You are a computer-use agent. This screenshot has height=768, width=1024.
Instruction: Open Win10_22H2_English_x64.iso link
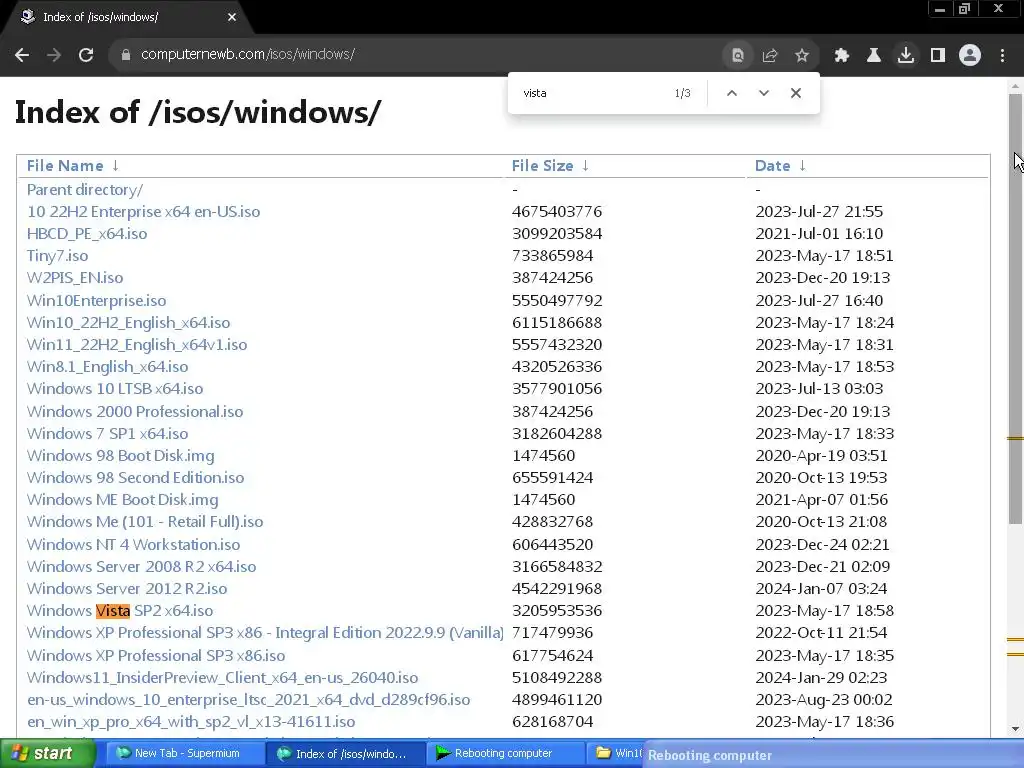tap(129, 323)
